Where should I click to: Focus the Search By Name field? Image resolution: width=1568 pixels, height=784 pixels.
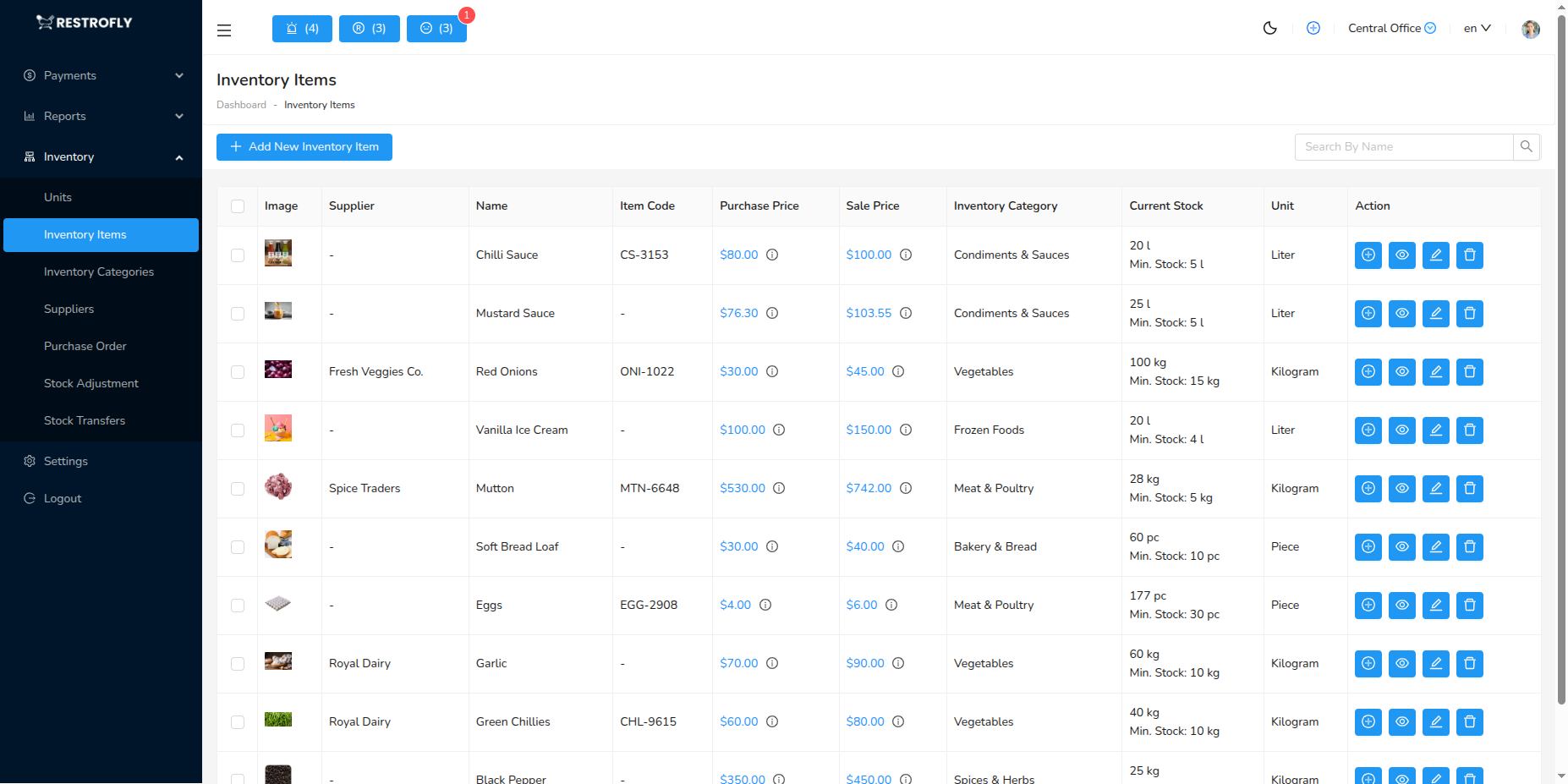1404,147
